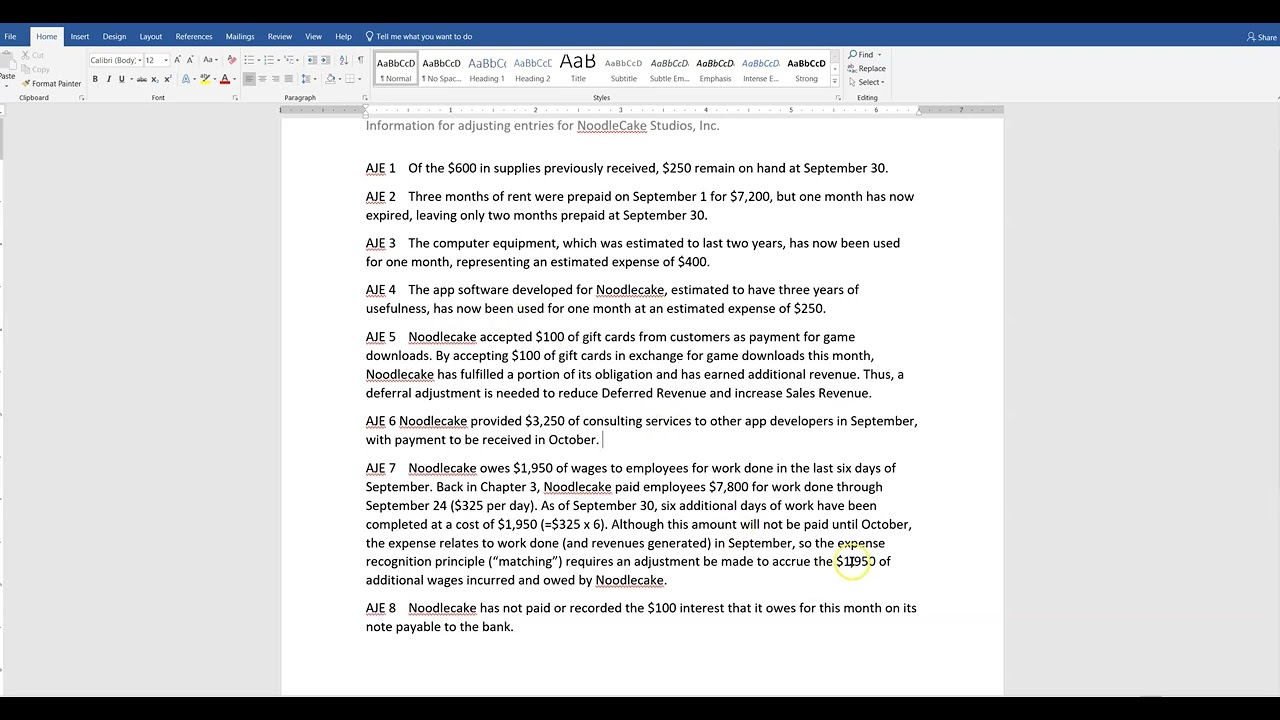Apply the Normal style

(x=396, y=68)
